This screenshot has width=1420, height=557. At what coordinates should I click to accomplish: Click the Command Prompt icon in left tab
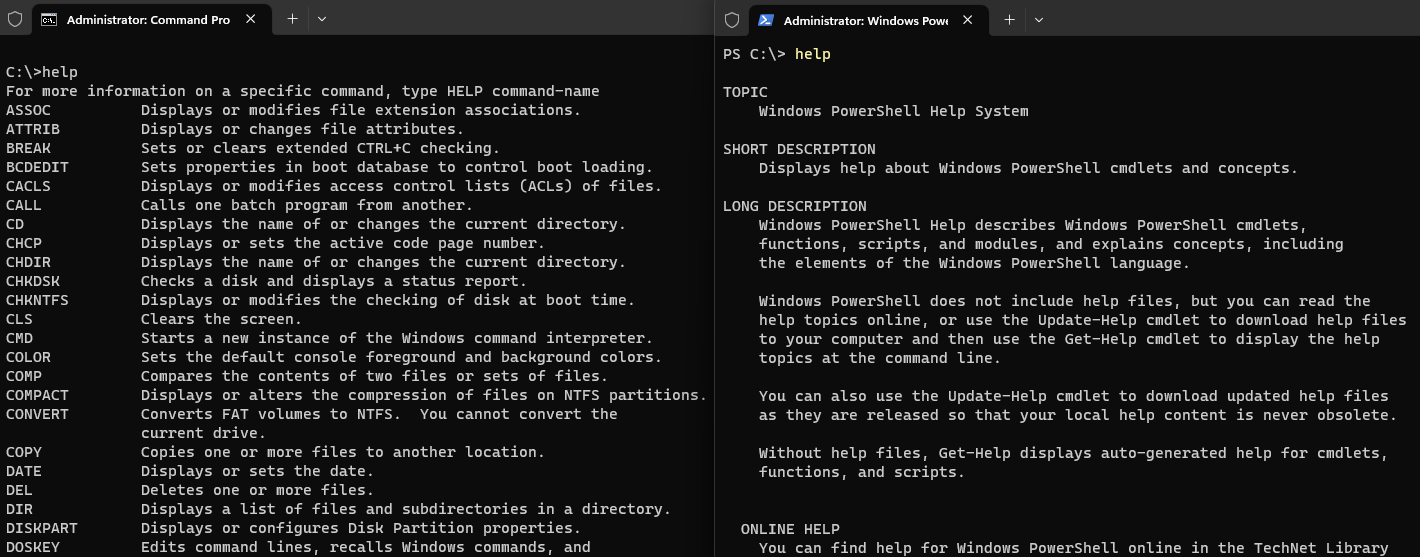point(49,19)
